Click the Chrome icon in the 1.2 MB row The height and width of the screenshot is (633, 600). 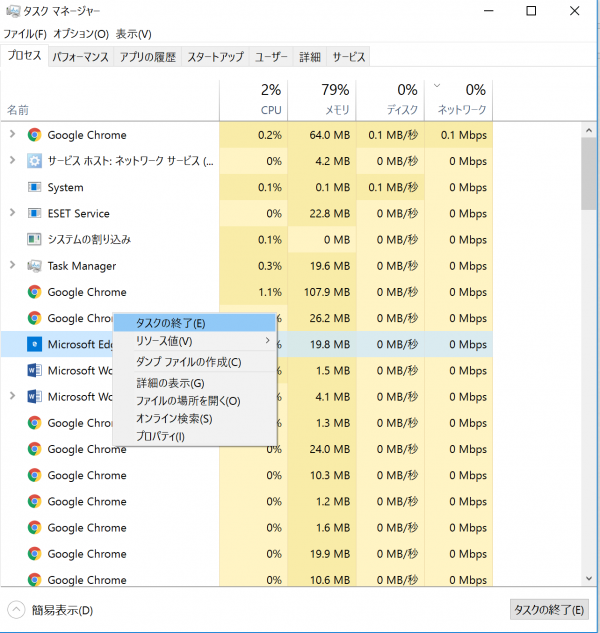[34, 501]
